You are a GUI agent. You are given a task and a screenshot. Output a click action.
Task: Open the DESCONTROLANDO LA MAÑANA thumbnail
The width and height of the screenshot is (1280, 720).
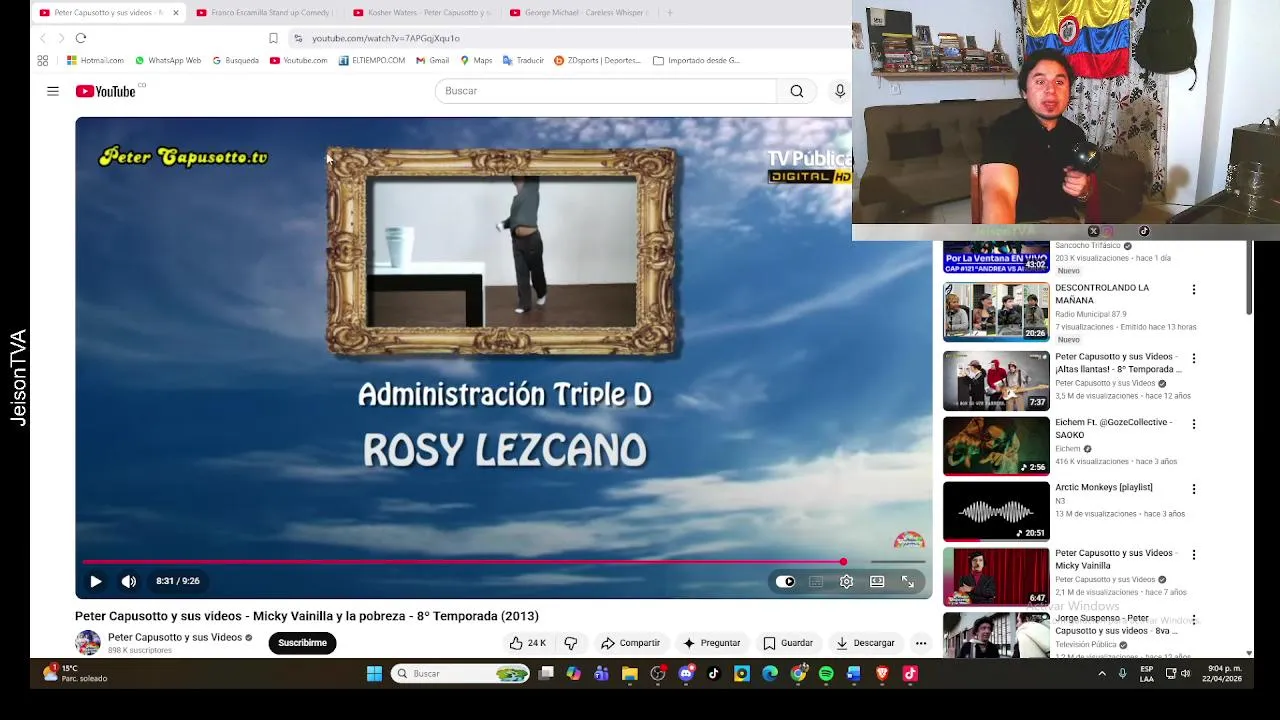click(x=996, y=312)
